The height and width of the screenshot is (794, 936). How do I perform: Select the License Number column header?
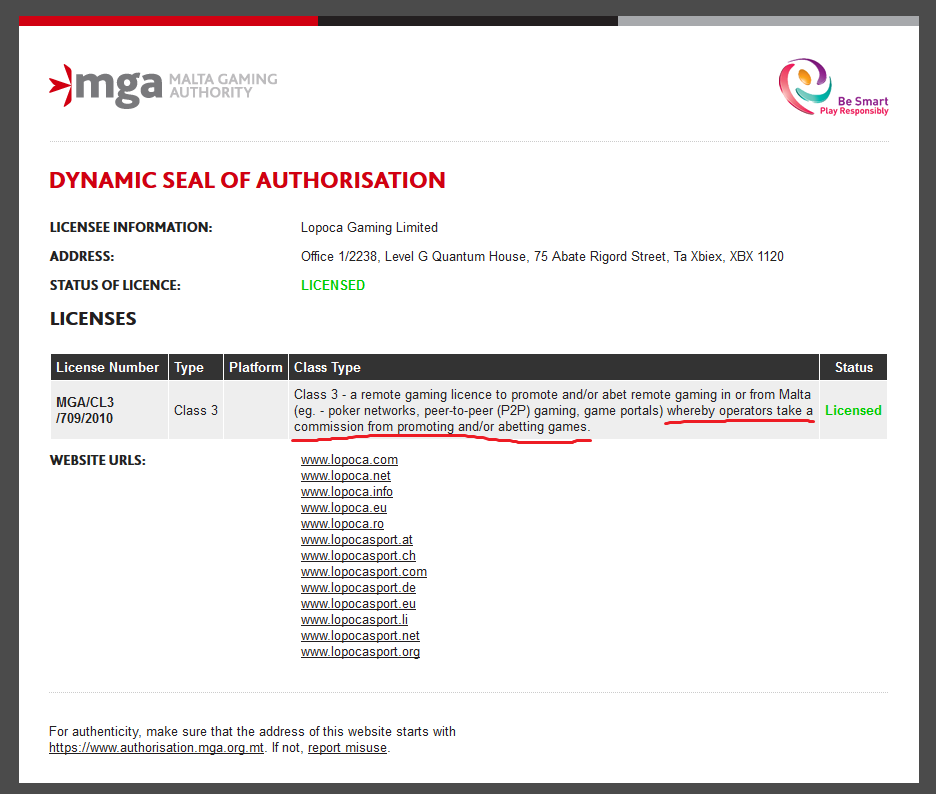point(109,367)
